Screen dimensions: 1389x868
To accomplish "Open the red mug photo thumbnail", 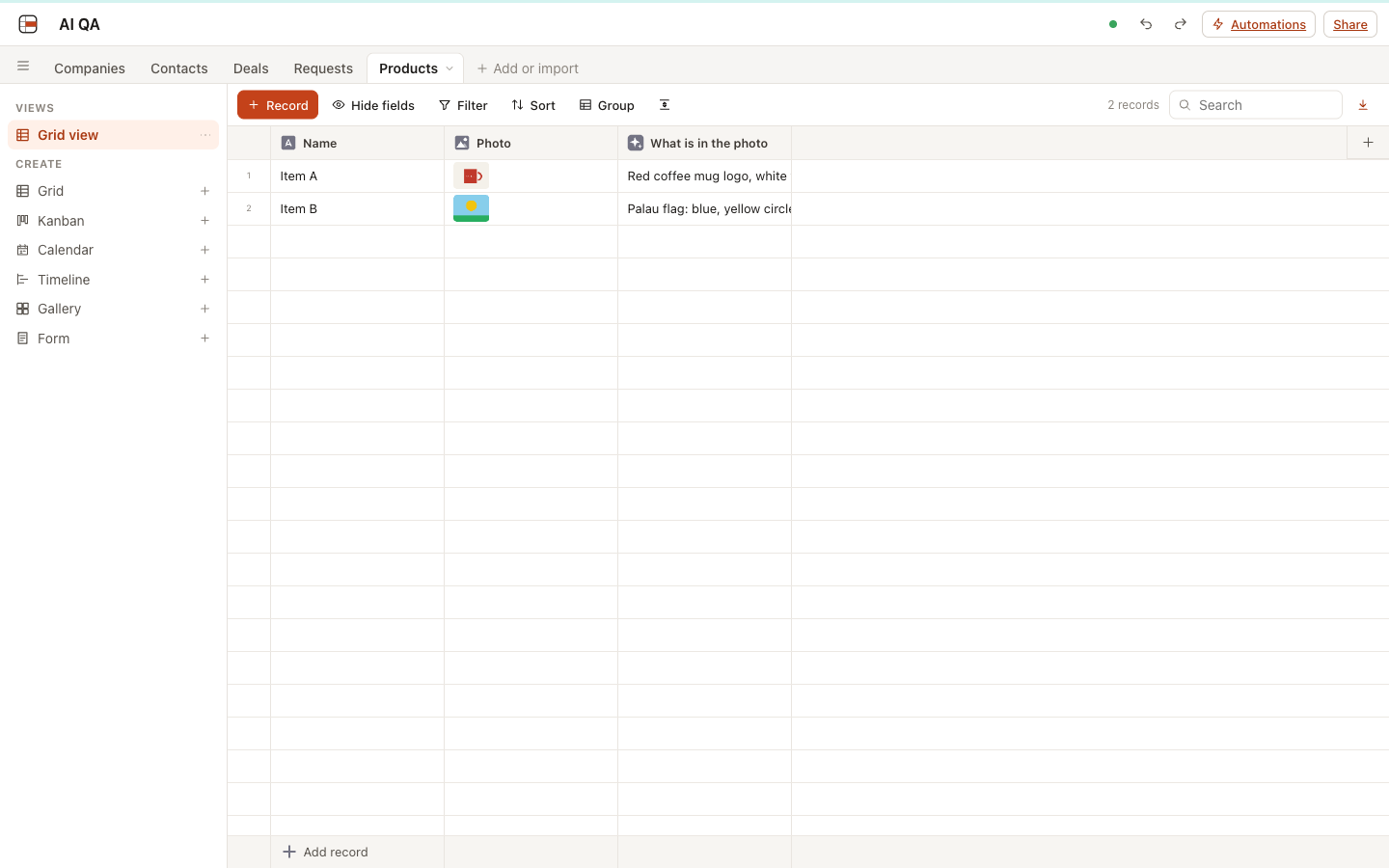I will click(471, 176).
